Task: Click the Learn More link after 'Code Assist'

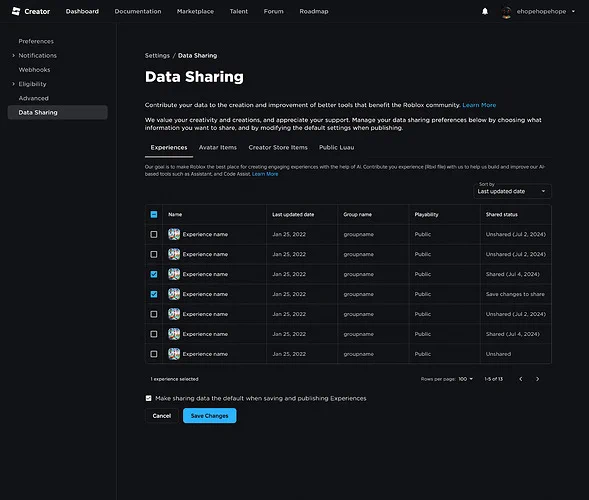Action: (265, 174)
